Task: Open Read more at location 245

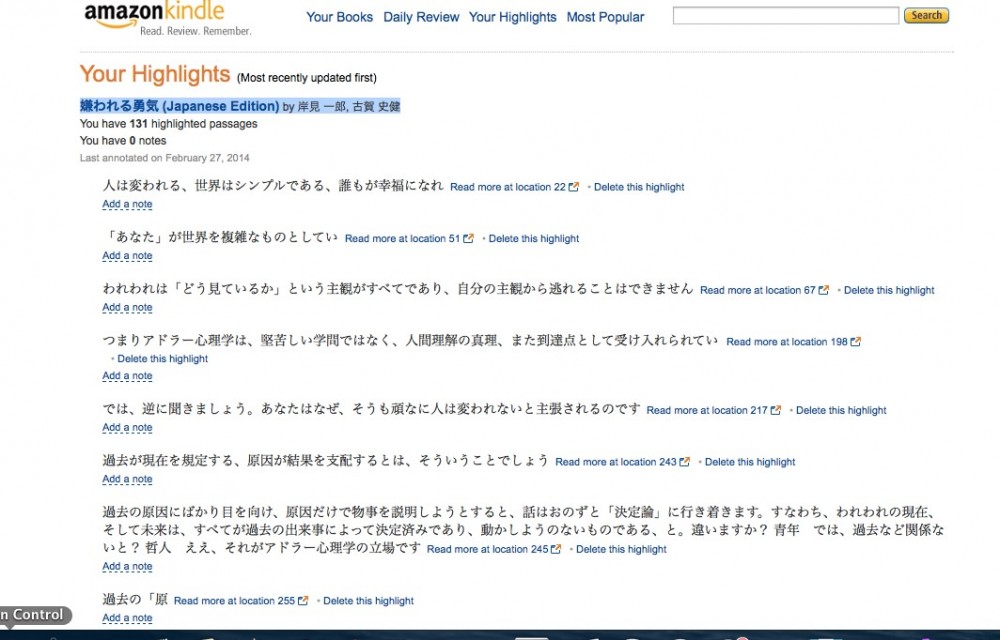Action: [487, 549]
